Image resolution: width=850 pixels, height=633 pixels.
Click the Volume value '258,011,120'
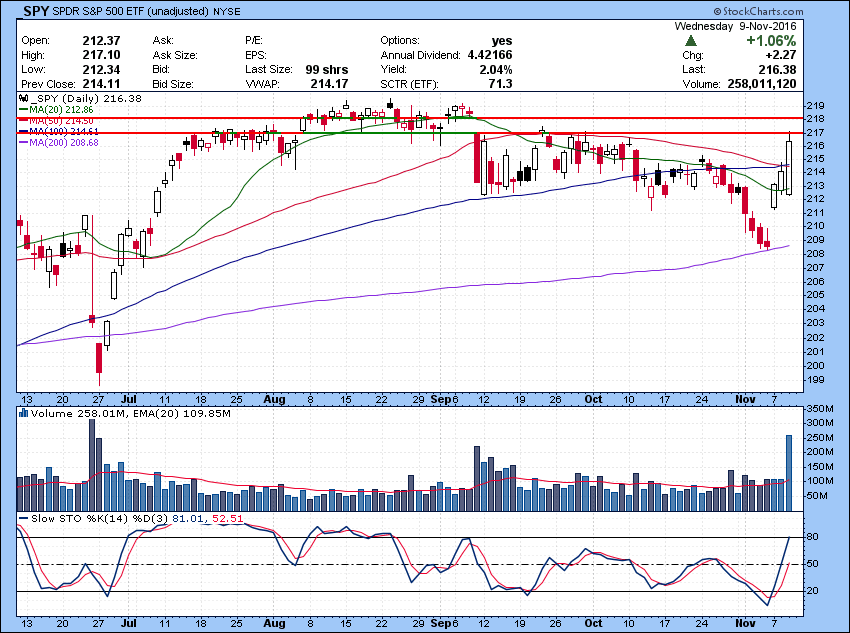click(x=762, y=84)
